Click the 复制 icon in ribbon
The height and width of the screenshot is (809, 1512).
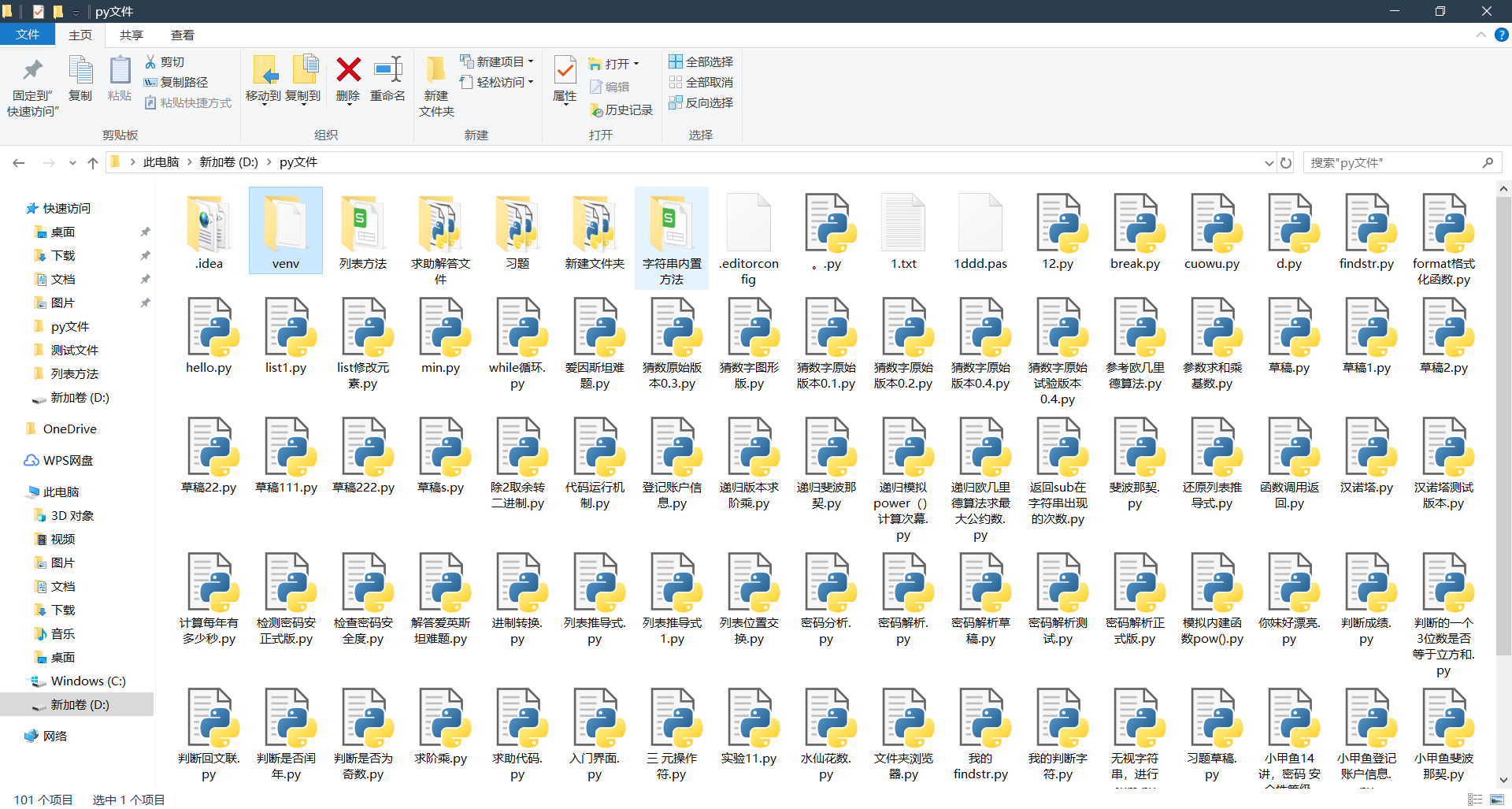pos(80,70)
